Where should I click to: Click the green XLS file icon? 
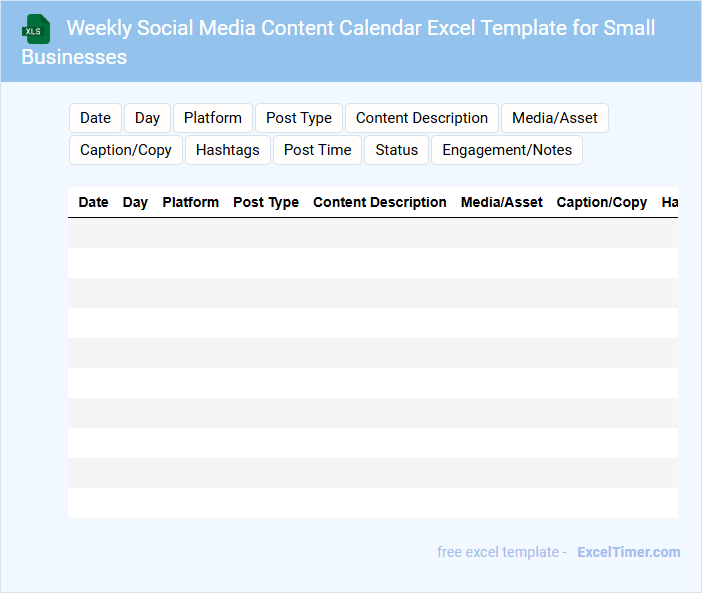point(36,29)
